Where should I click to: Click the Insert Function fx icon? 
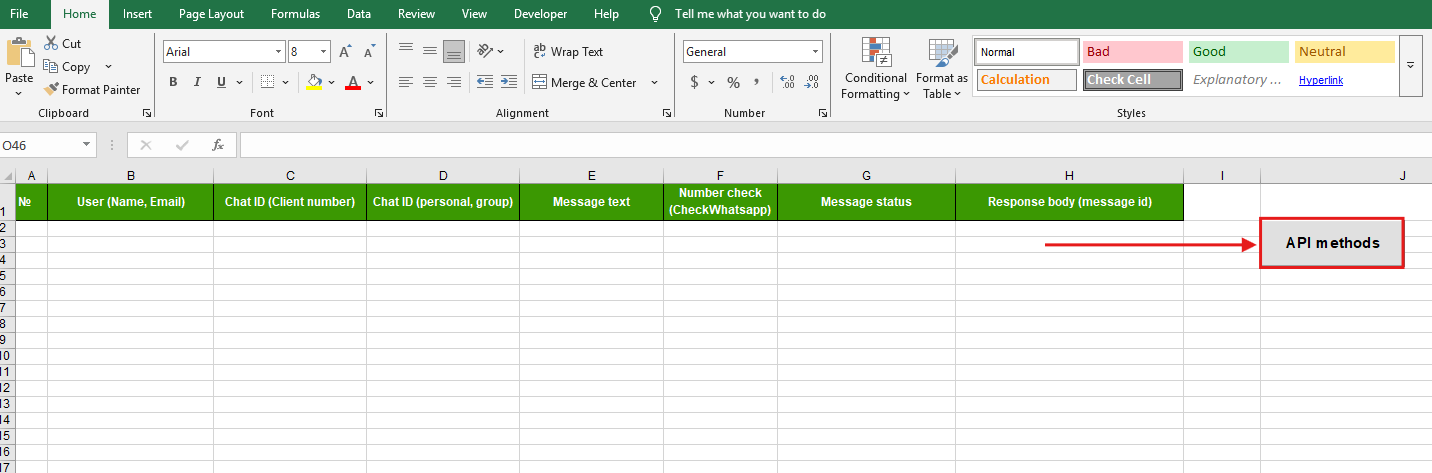tap(218, 145)
